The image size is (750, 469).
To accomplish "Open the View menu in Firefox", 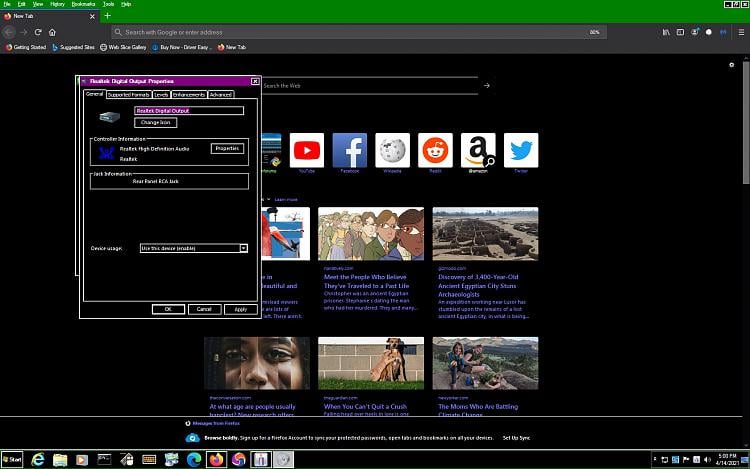I will click(38, 4).
